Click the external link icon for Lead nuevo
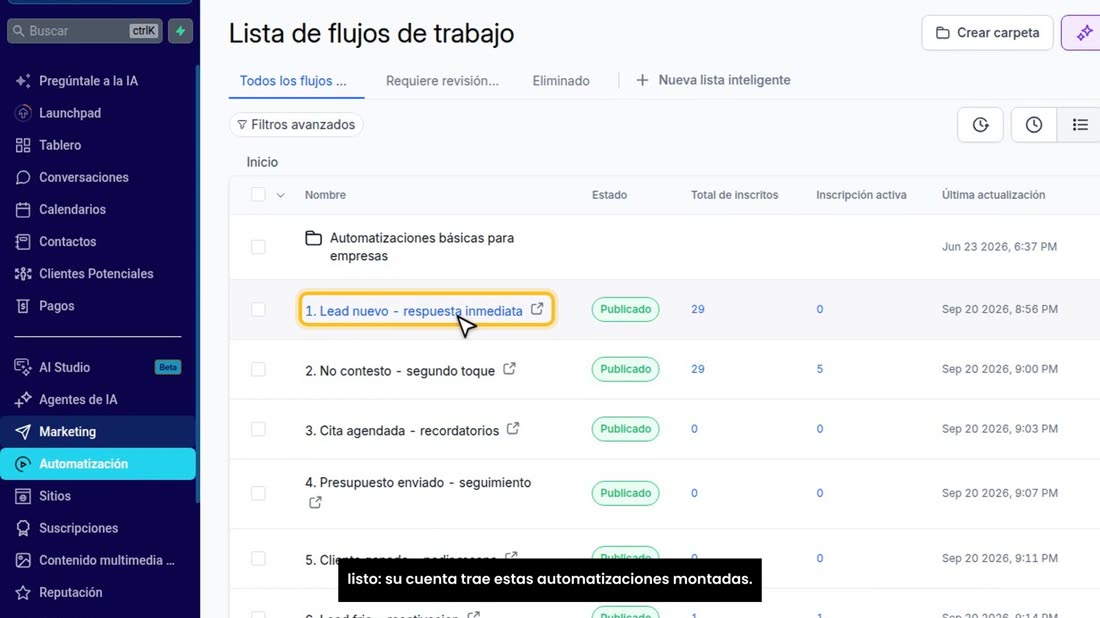This screenshot has height=618, width=1100. 537,309
